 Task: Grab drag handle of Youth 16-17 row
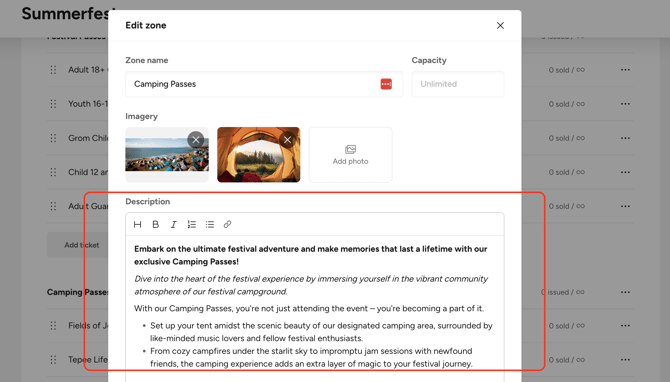point(53,104)
